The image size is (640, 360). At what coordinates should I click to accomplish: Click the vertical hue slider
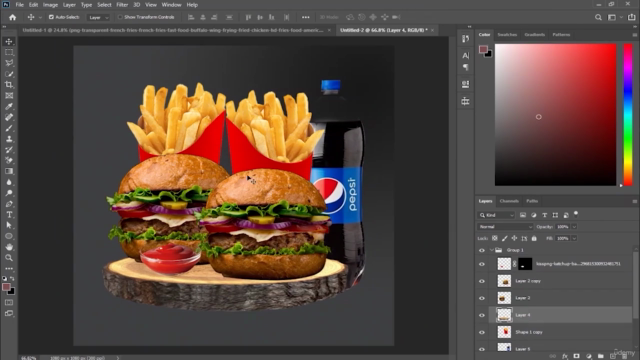628,115
